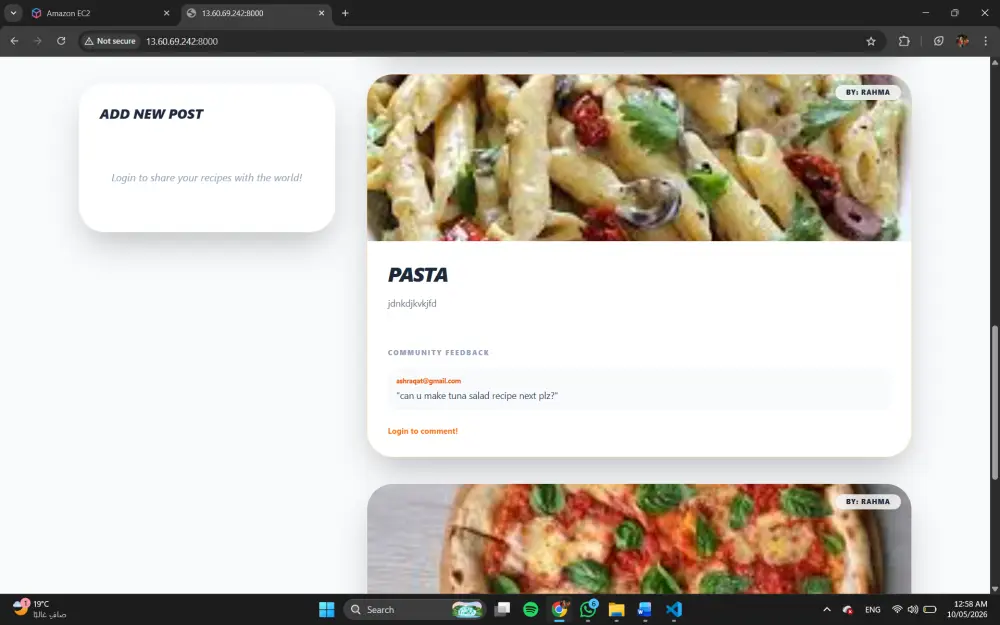
Task: Click the shield icon beside the extensions
Action: click(939, 41)
